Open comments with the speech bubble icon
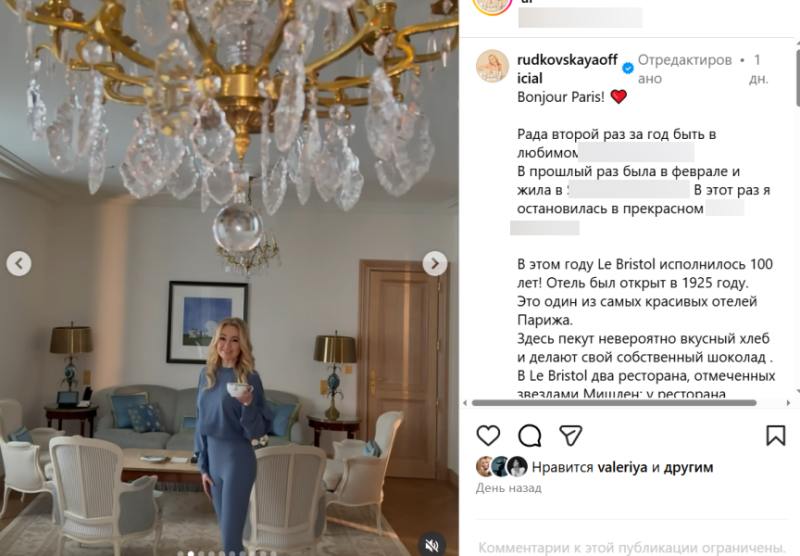 (530, 436)
